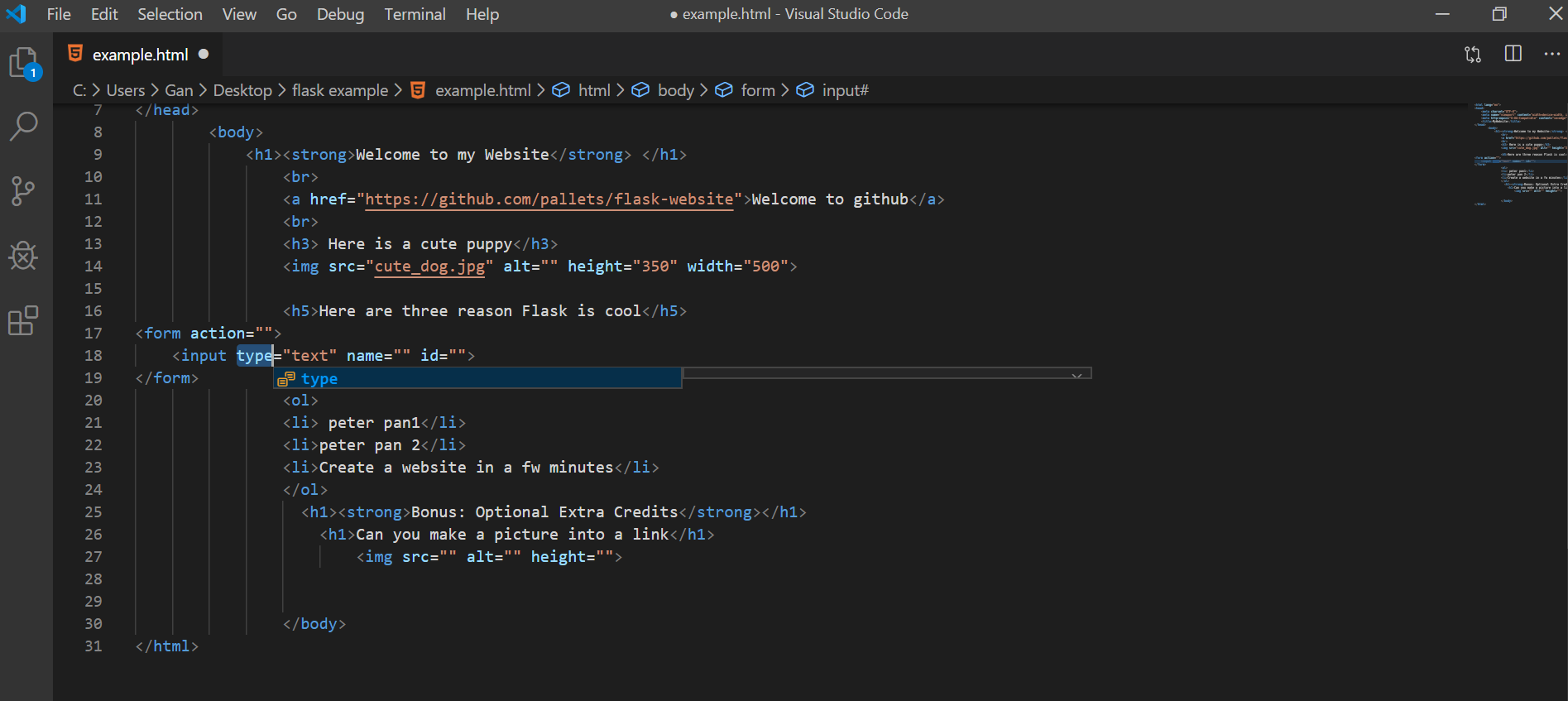Click the 'flask example' breadcrumb folder
The height and width of the screenshot is (701, 1568).
pyautogui.click(x=339, y=90)
